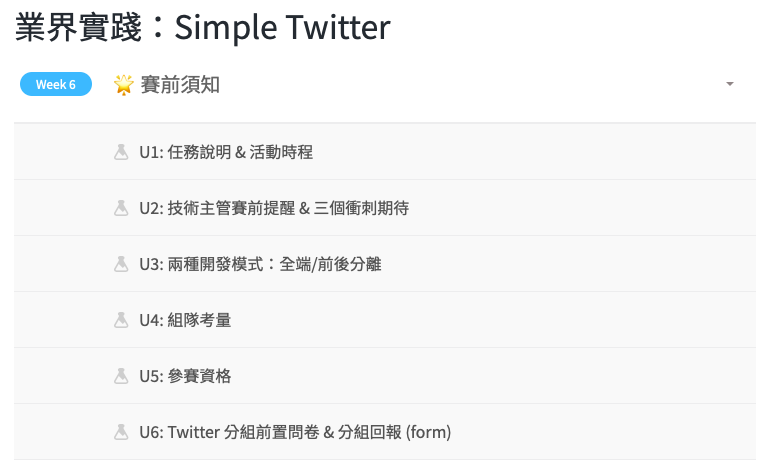Click the flask icon beside U4
This screenshot has width=768, height=471.
(x=121, y=320)
